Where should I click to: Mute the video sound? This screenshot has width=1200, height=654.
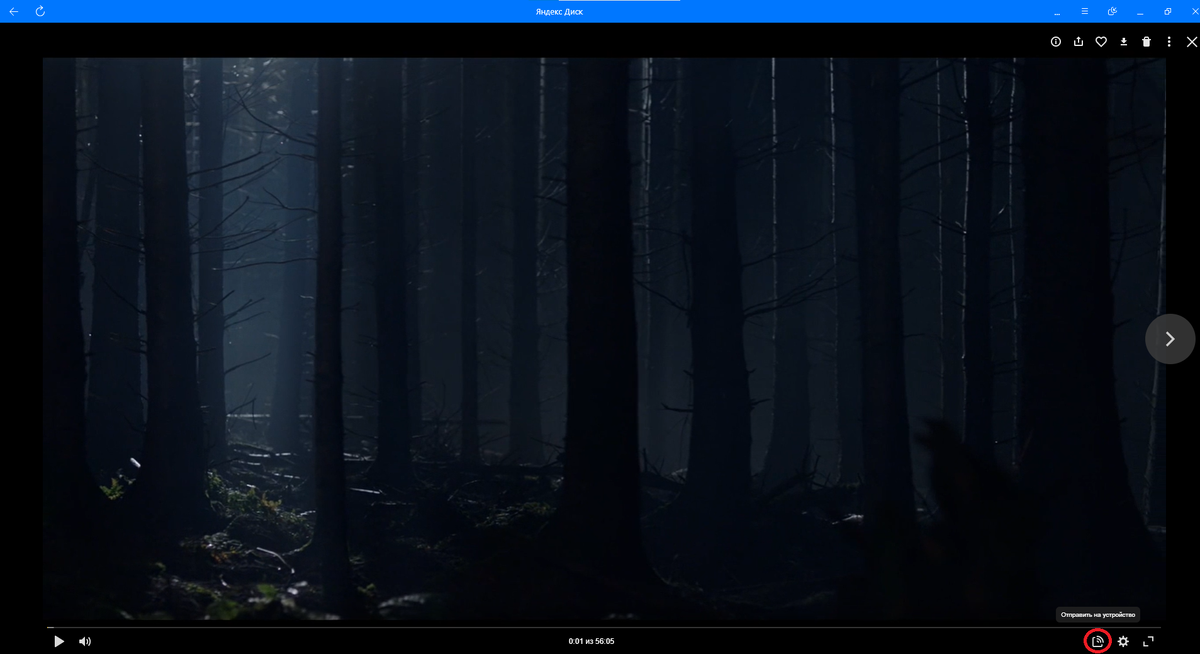(x=85, y=641)
